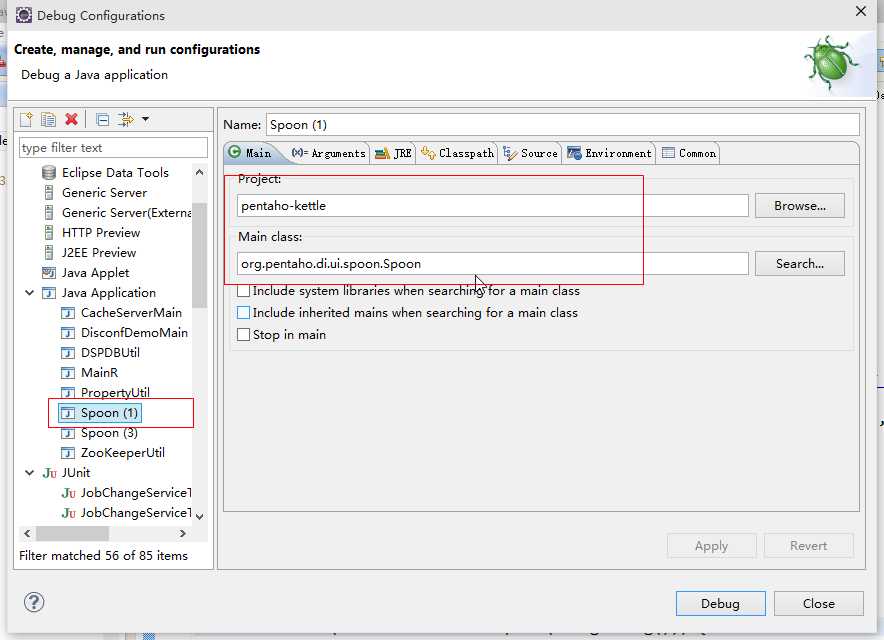Click the New launch configuration icon
The image size is (884, 640).
(x=26, y=120)
